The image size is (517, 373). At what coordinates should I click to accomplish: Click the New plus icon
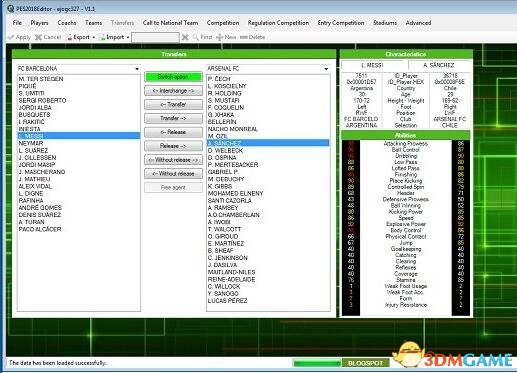click(219, 37)
